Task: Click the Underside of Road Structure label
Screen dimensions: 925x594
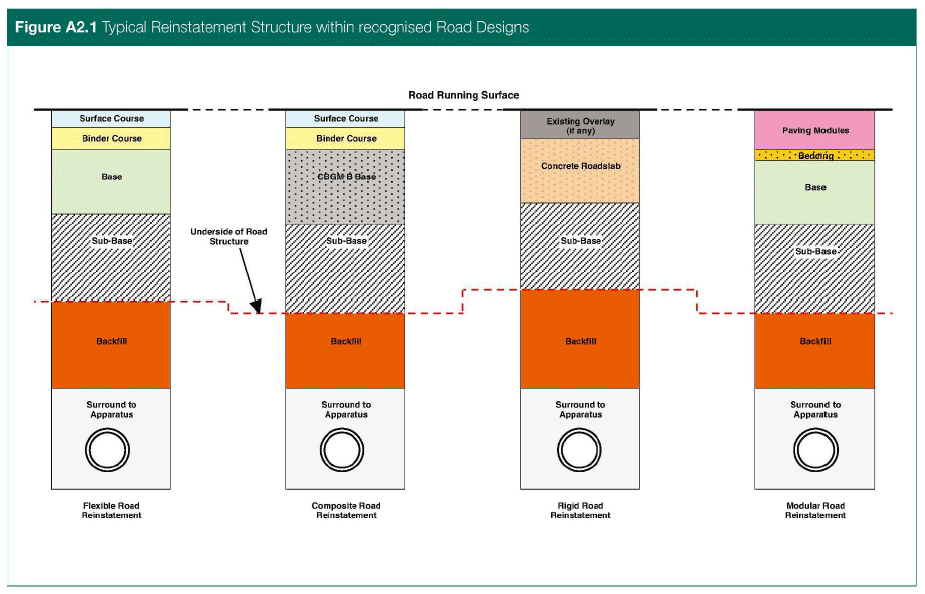Action: pyautogui.click(x=228, y=237)
